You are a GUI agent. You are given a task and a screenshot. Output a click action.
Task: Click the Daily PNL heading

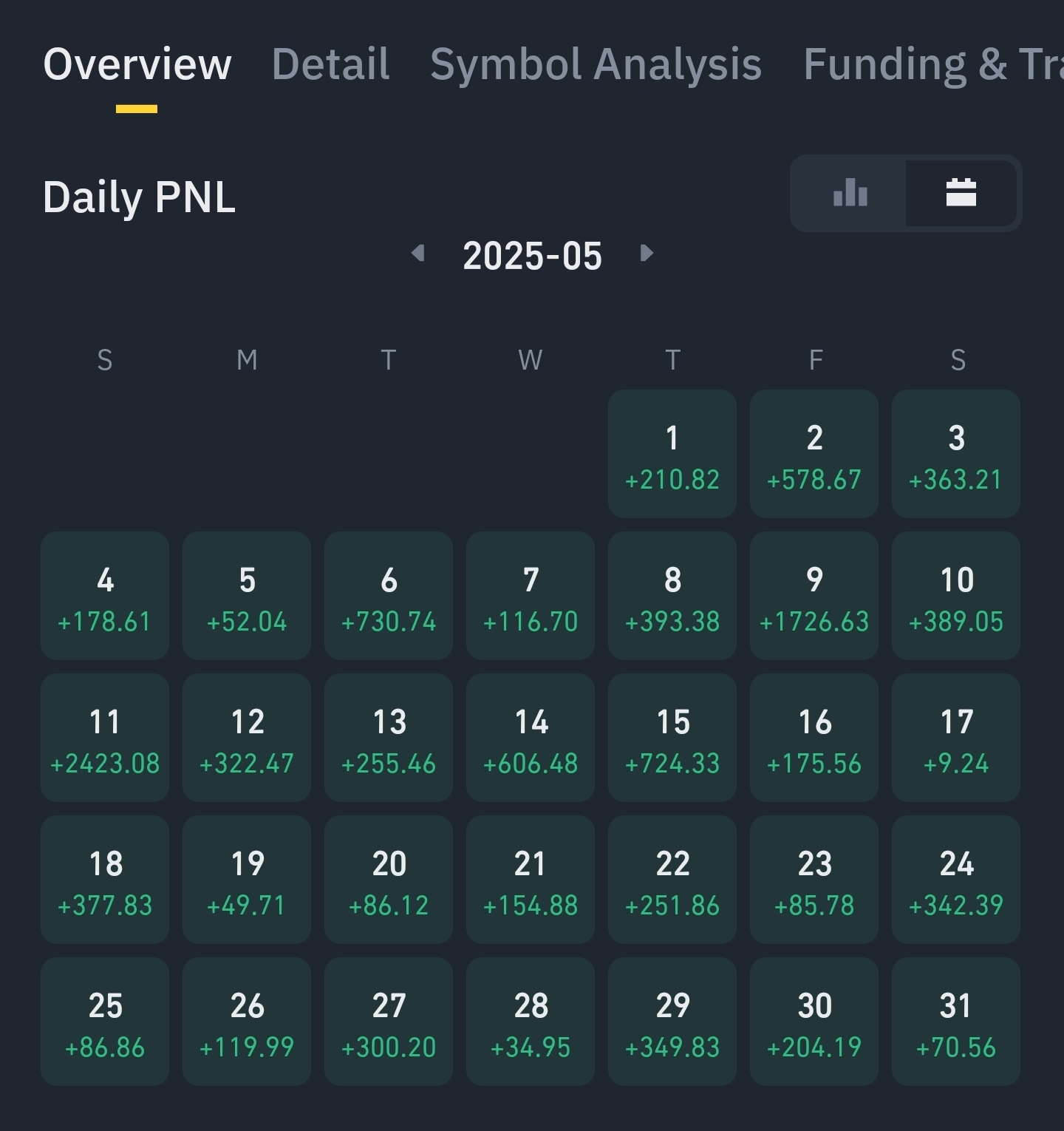(139, 196)
